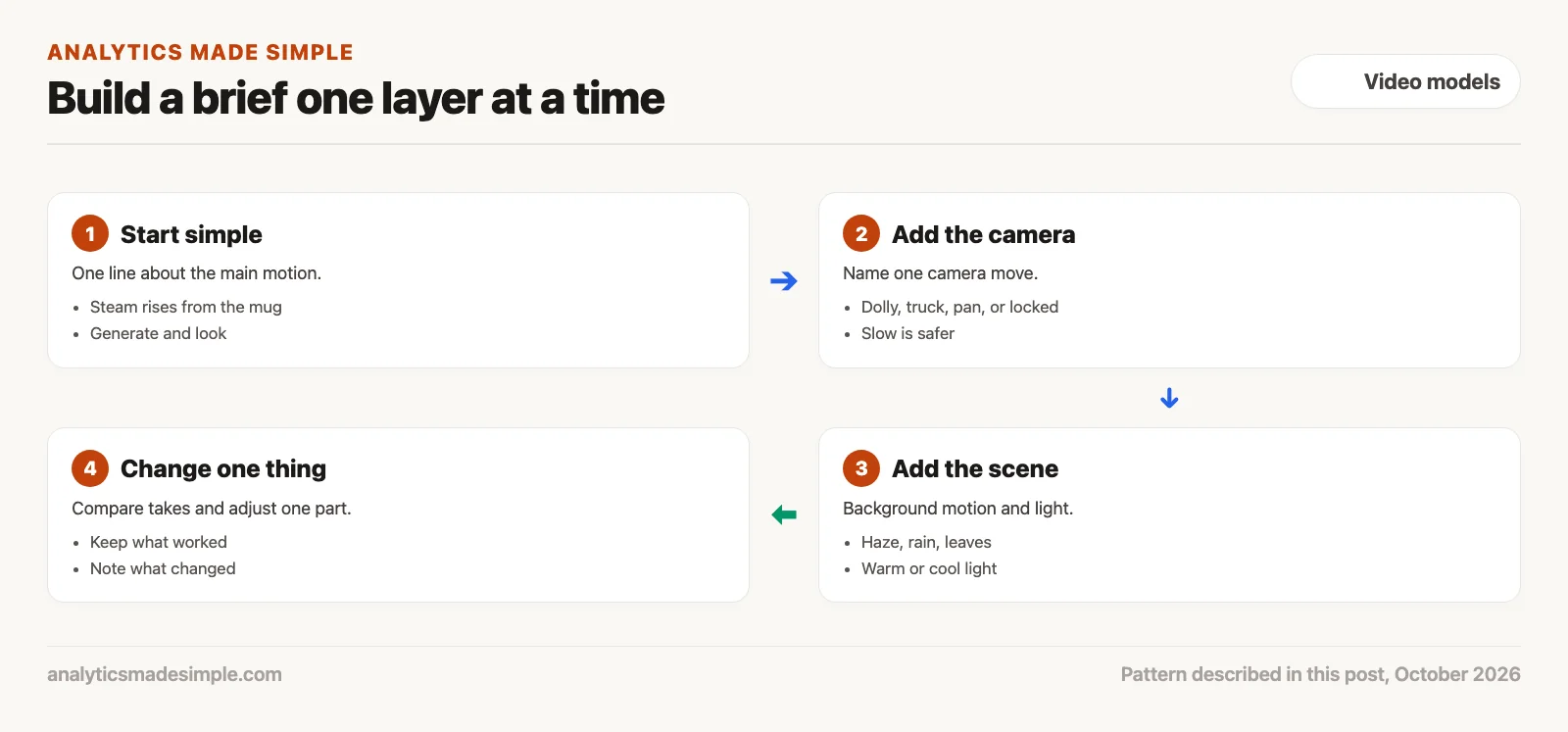Click the "Start simple" card heading

tap(191, 234)
